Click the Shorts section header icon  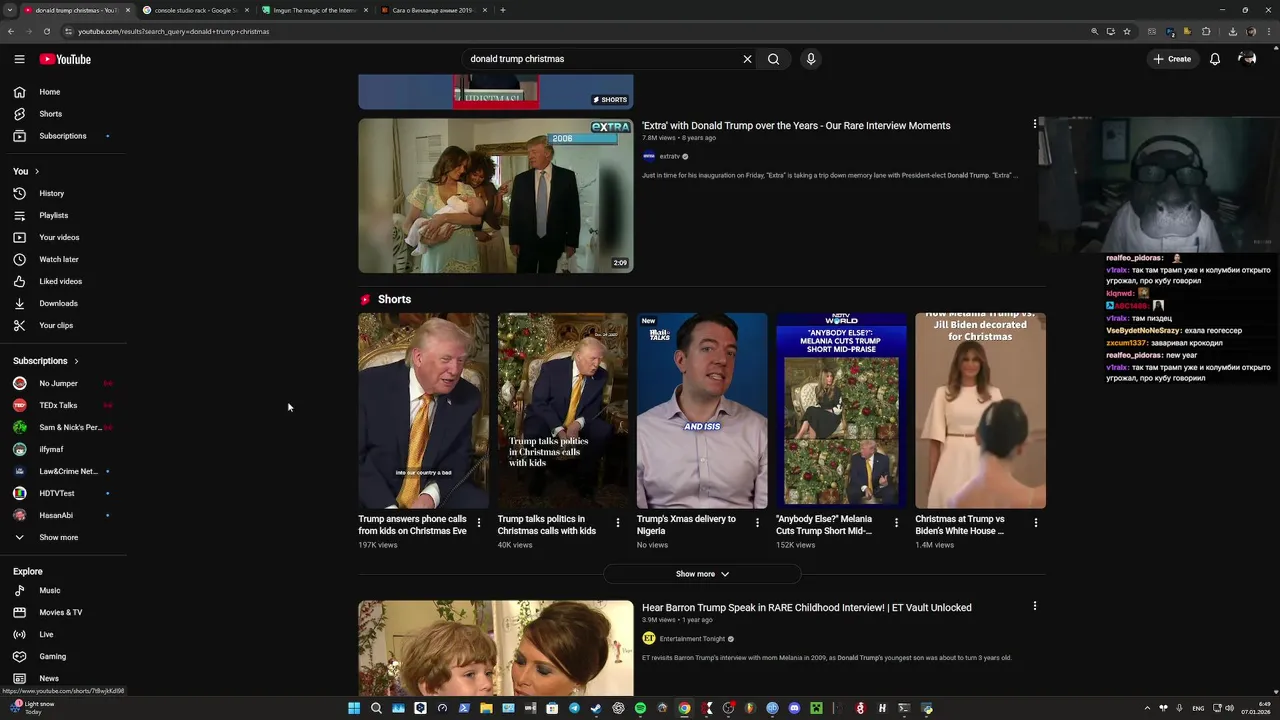coord(366,299)
